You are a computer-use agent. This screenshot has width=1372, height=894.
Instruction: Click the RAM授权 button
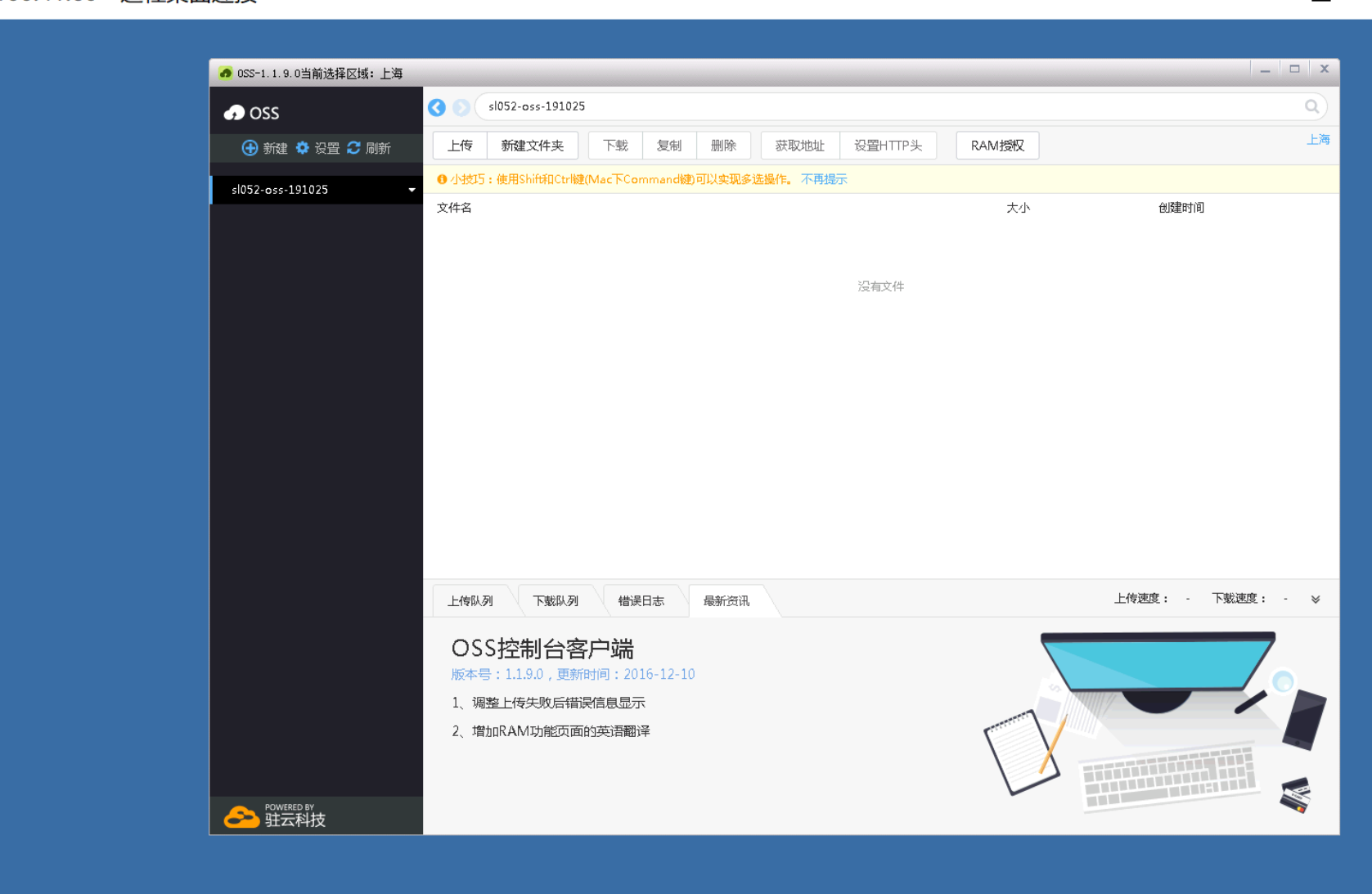997,146
